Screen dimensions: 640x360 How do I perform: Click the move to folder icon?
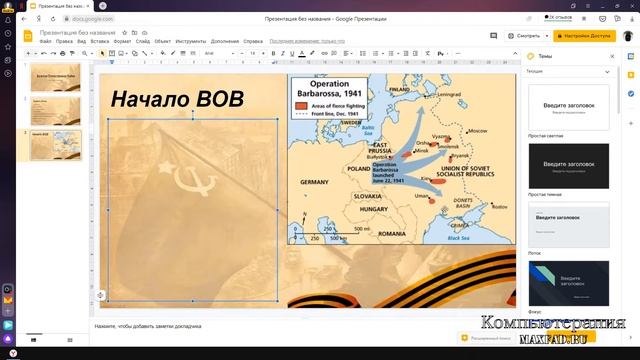[x=134, y=33]
